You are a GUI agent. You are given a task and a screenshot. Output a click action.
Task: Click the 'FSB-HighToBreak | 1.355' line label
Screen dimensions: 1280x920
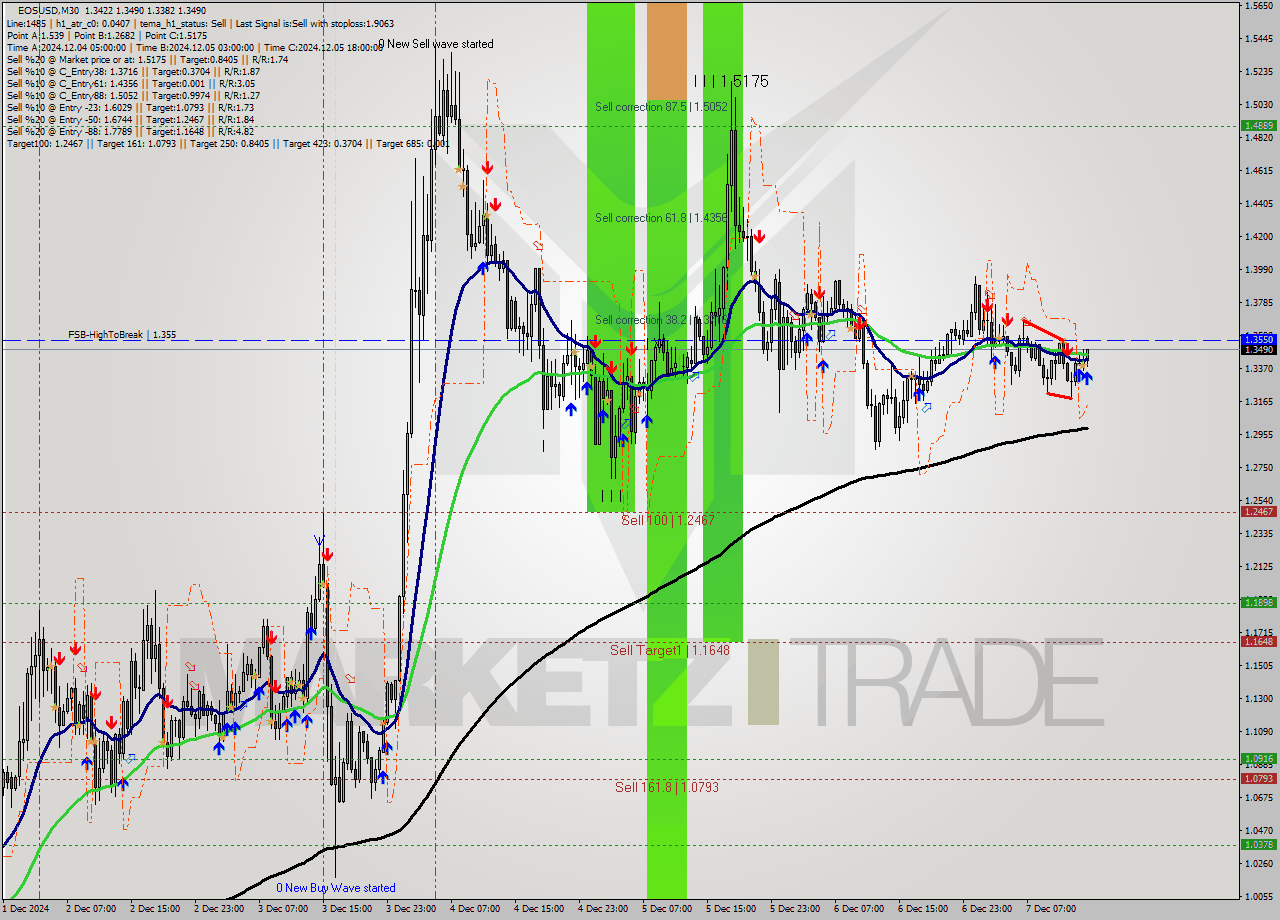click(122, 335)
